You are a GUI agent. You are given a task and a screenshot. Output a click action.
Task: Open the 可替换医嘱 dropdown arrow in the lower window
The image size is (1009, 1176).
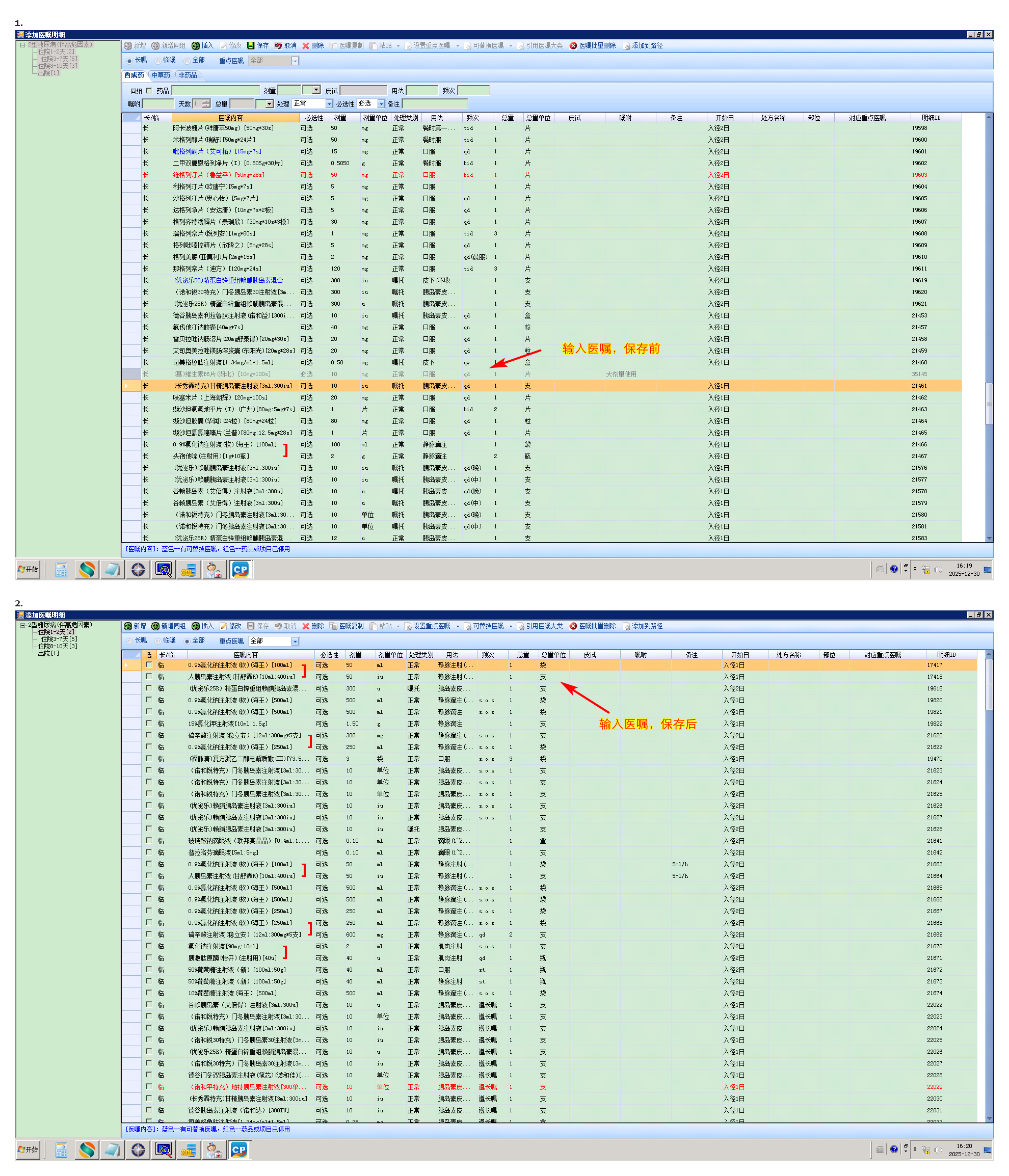[511, 627]
